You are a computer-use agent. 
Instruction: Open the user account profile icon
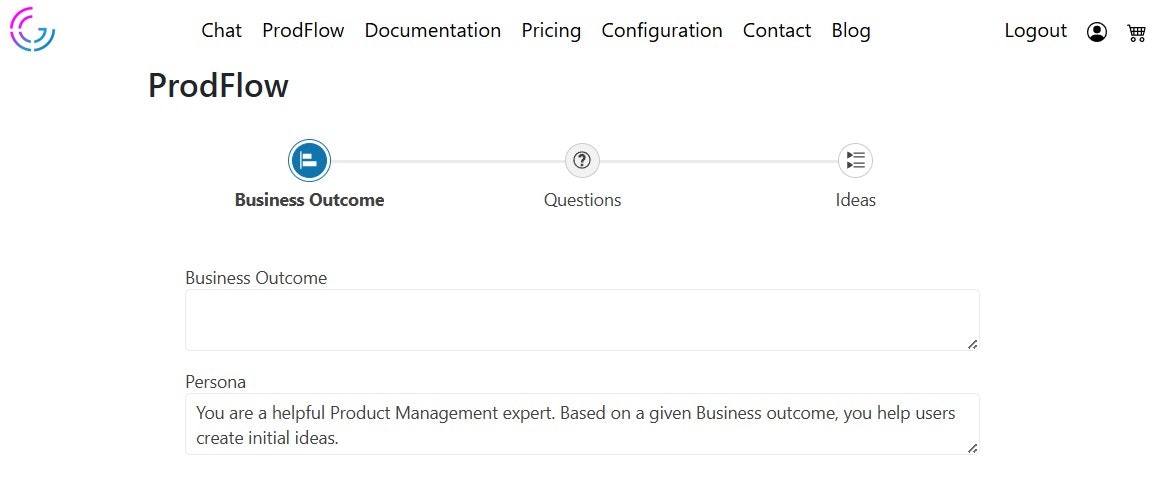(1097, 32)
